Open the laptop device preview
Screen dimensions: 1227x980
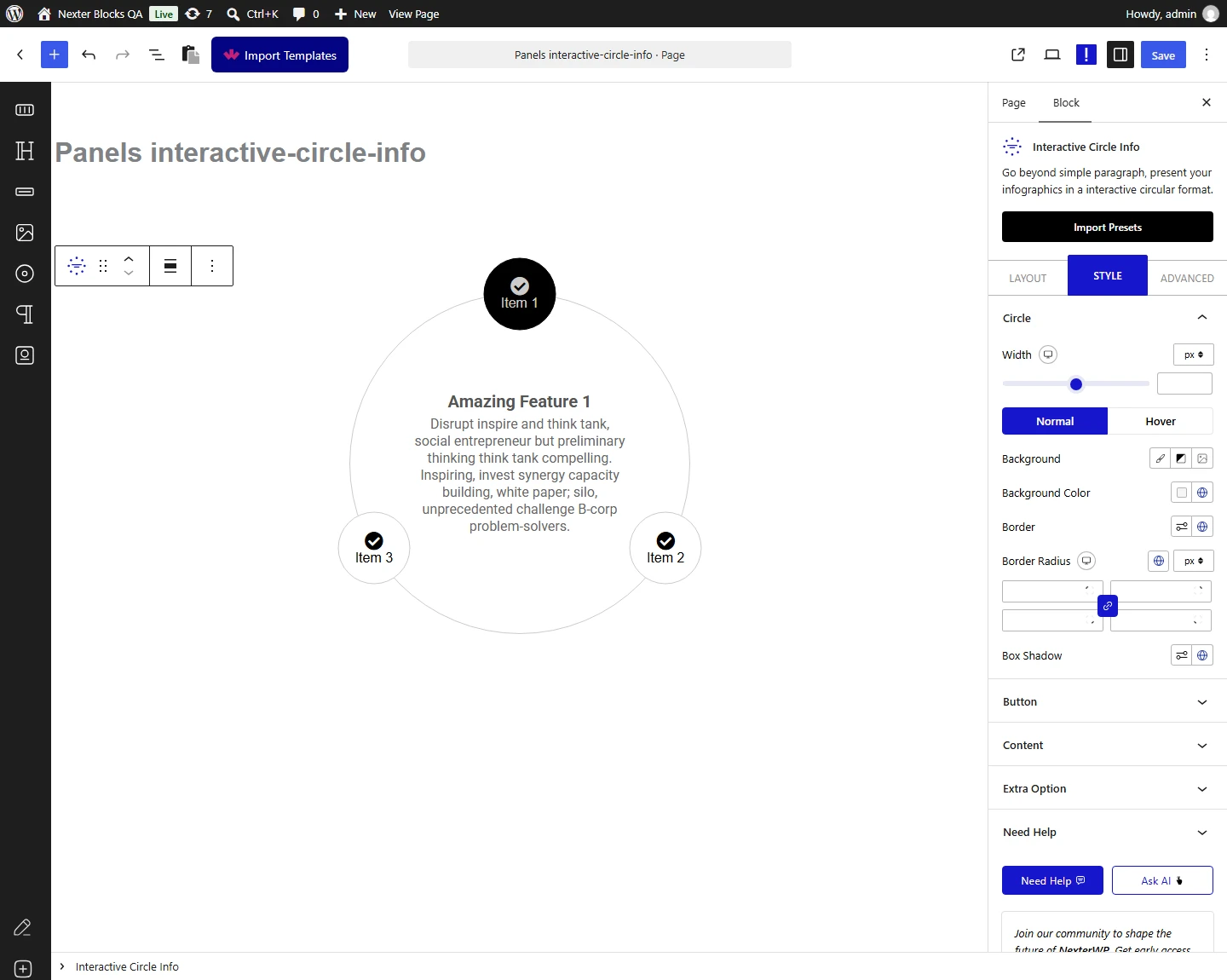click(x=1052, y=55)
